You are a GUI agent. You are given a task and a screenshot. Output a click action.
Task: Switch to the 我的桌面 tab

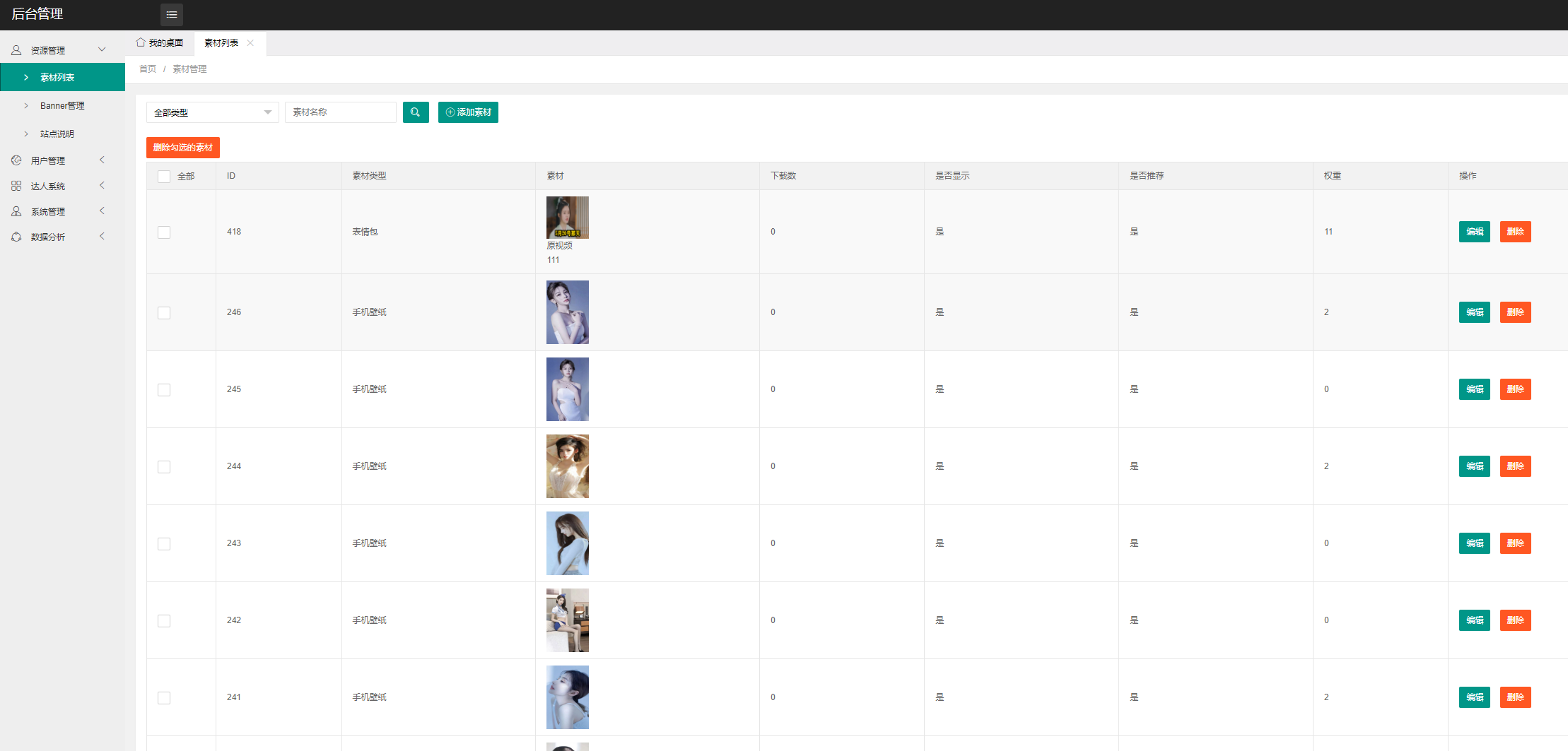click(x=160, y=43)
